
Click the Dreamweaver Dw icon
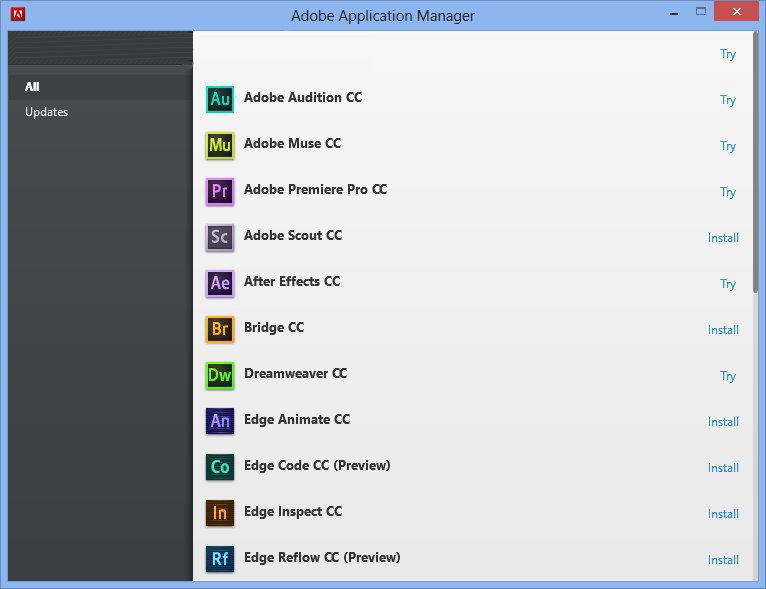[220, 375]
